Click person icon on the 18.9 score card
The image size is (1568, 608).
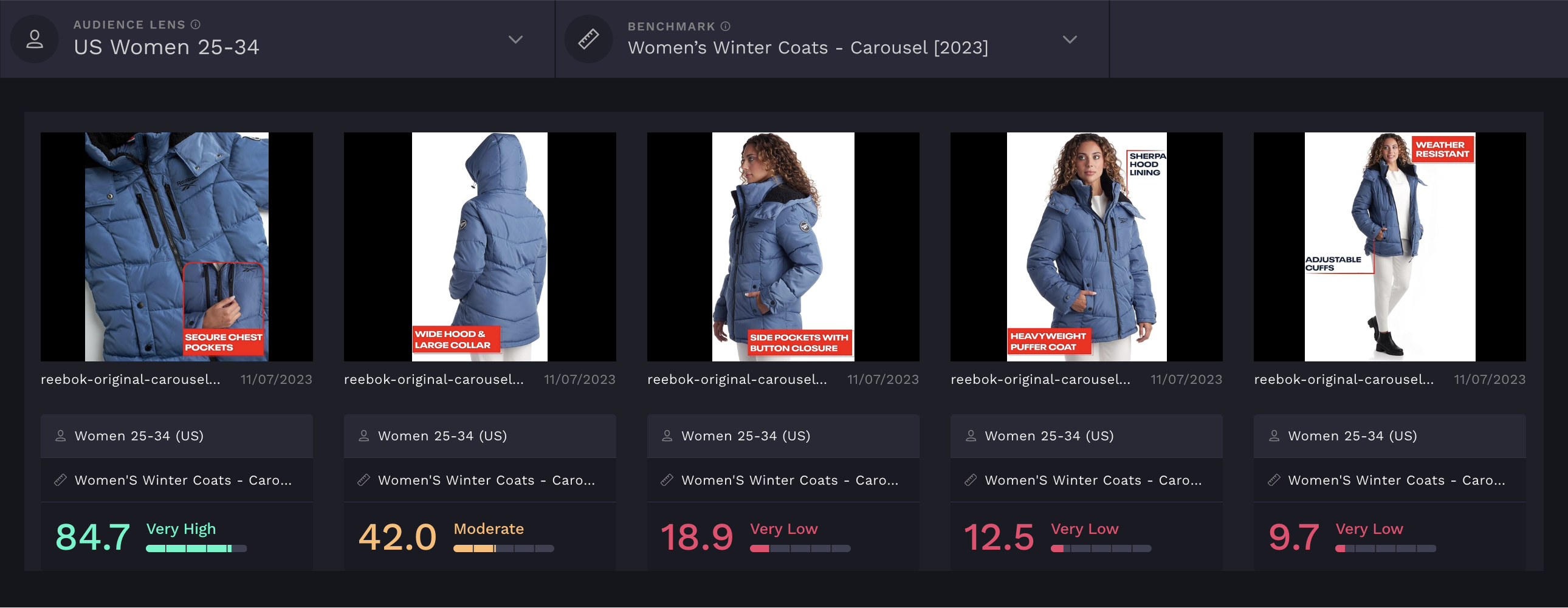click(x=667, y=436)
